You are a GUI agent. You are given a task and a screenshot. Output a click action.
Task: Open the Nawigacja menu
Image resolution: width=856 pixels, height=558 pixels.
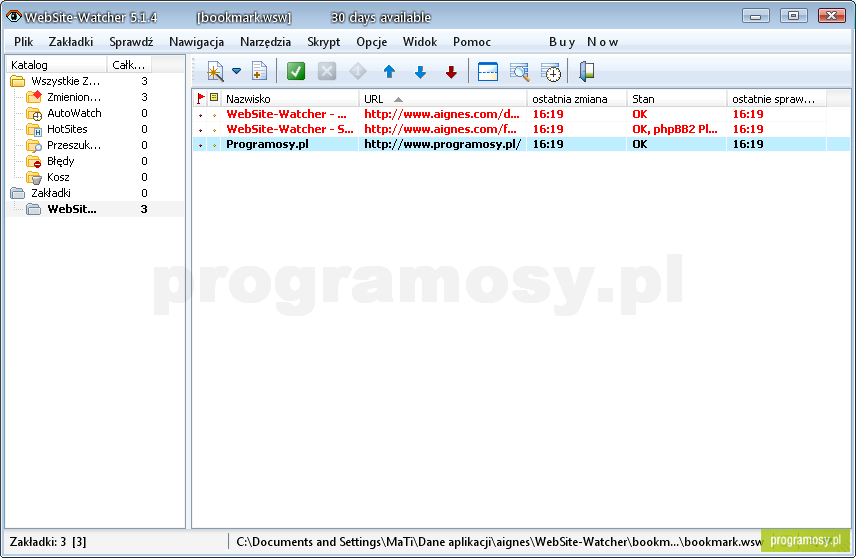(x=197, y=42)
